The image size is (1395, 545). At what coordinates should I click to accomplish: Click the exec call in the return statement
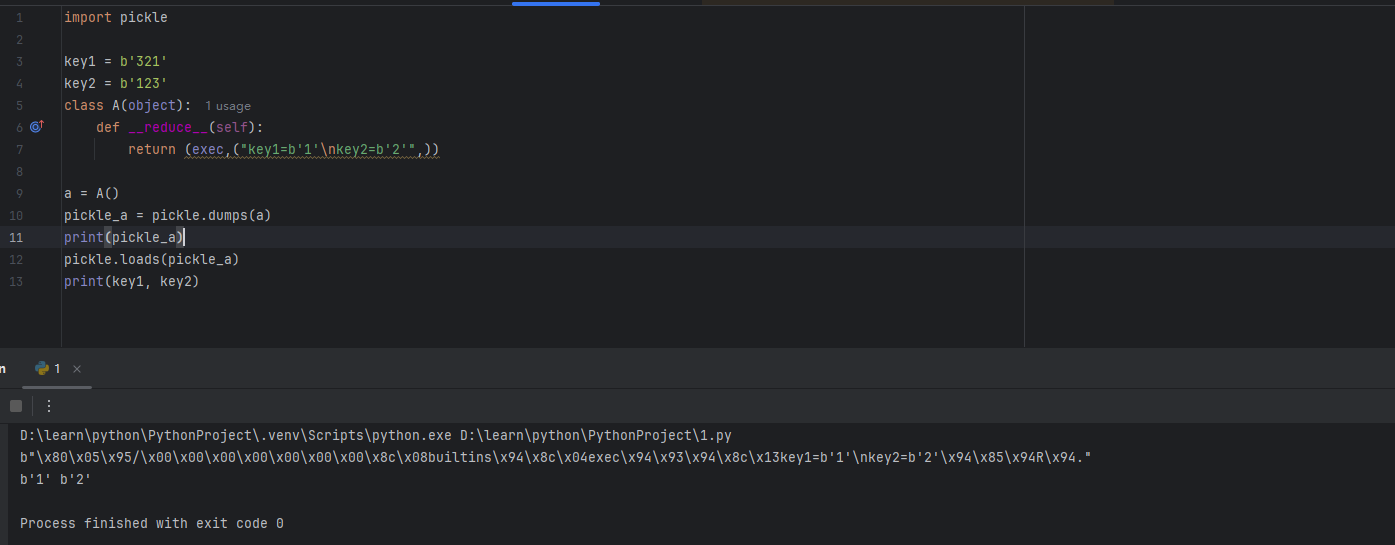[208, 150]
